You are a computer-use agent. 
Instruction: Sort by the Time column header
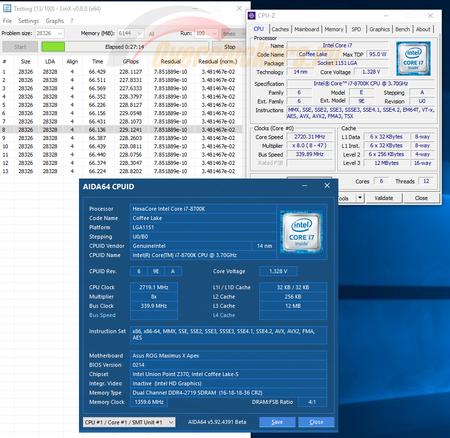(x=97, y=62)
